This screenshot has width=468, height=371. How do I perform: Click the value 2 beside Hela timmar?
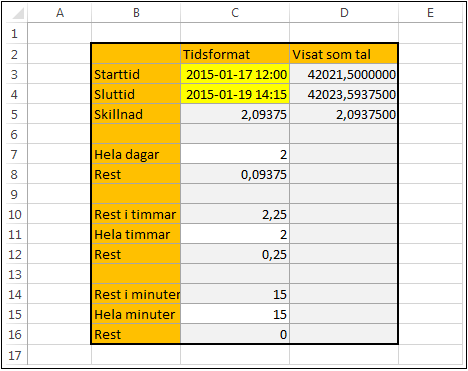235,234
